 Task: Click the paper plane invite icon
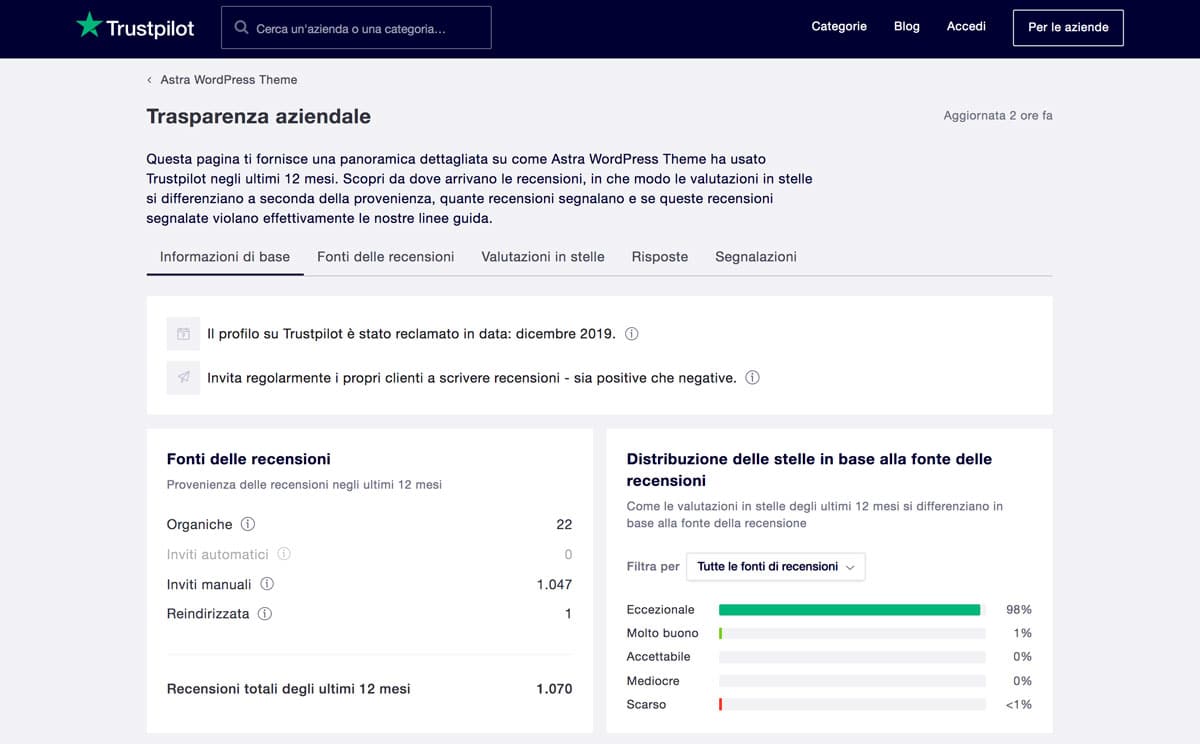click(x=183, y=378)
